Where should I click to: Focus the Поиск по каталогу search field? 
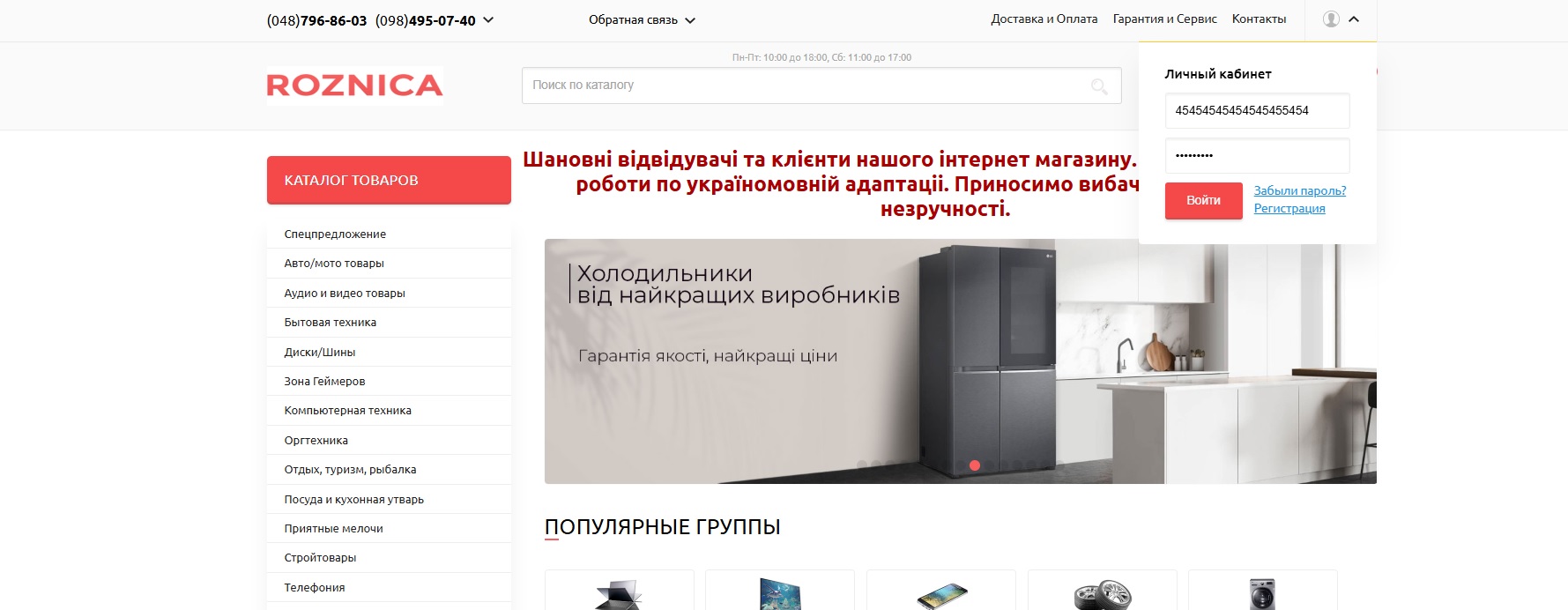coord(802,86)
